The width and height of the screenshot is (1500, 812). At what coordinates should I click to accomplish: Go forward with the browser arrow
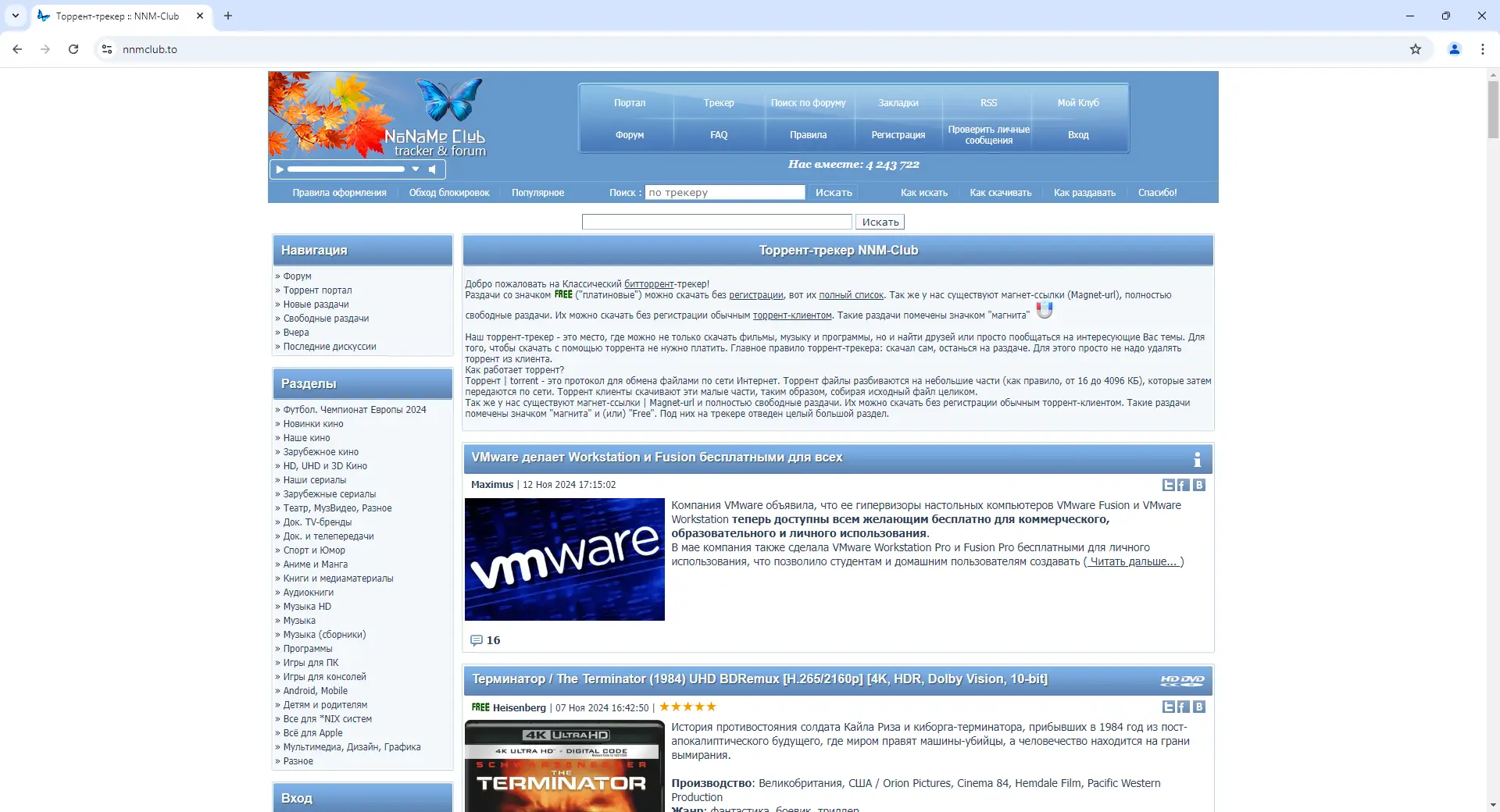click(x=45, y=49)
